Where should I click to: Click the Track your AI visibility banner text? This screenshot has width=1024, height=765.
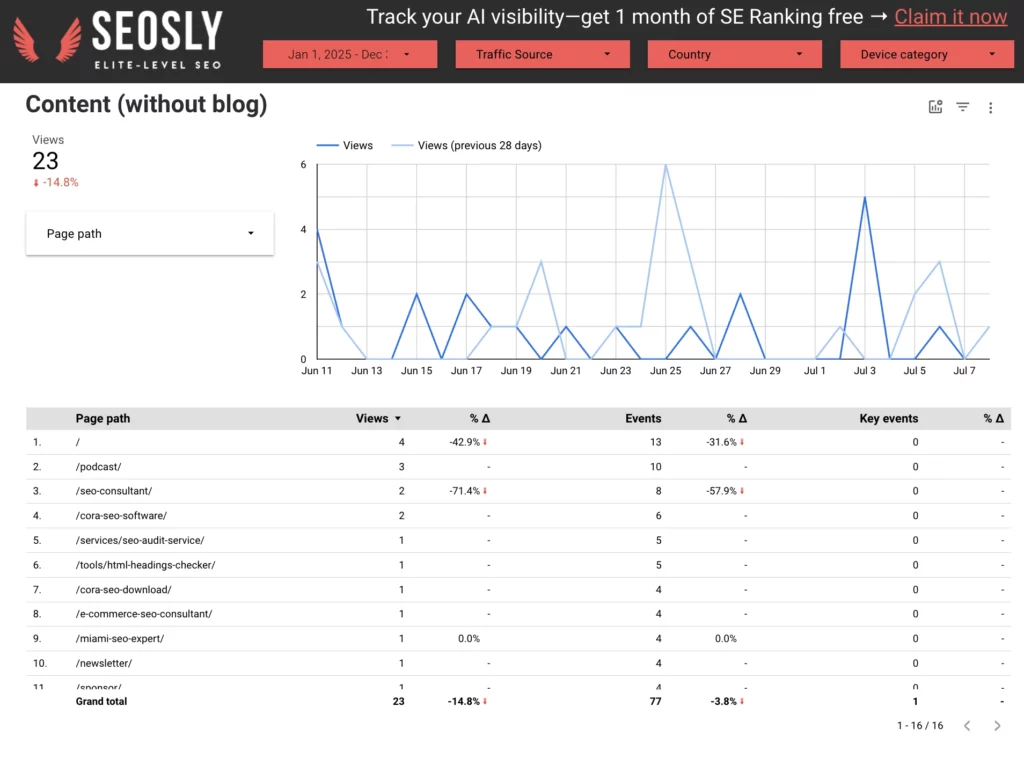pyautogui.click(x=615, y=17)
